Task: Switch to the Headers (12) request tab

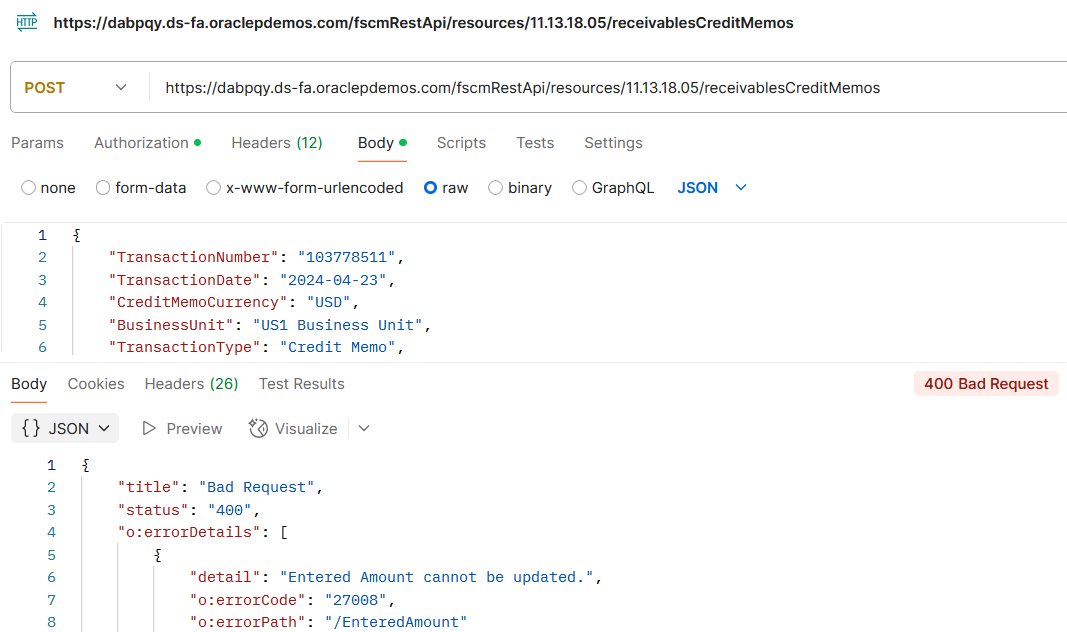Action: tap(276, 143)
